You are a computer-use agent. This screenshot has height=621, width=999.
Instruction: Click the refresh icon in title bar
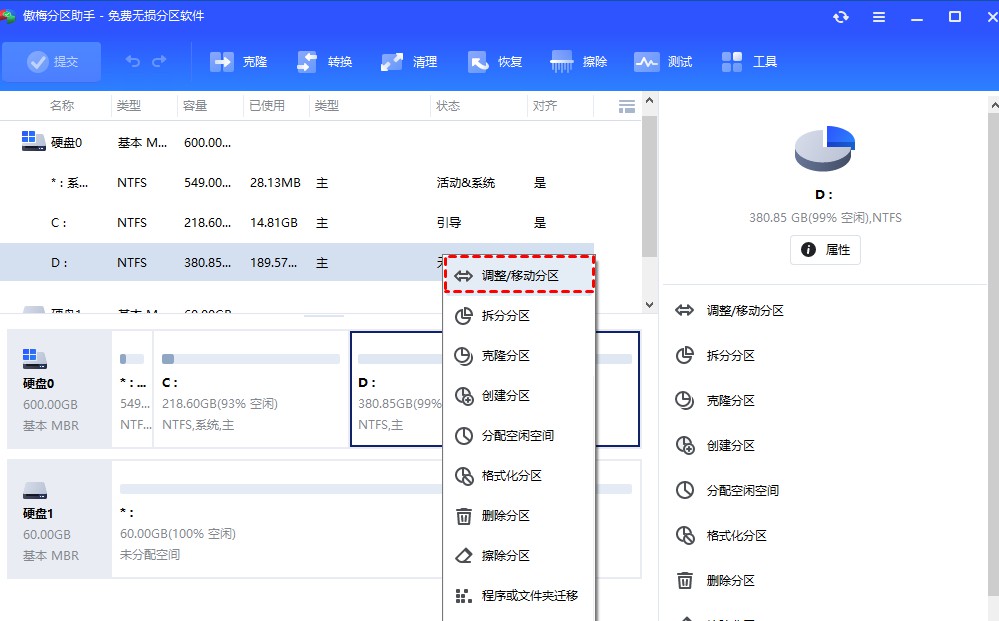tap(841, 17)
